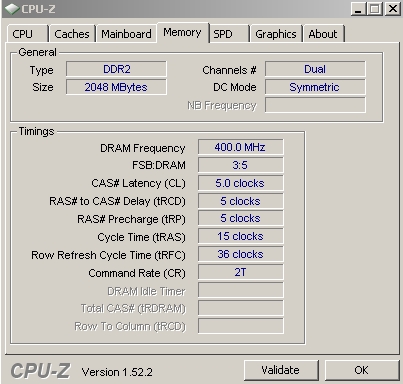Click the DC Mode label
The width and height of the screenshot is (403, 384).
coord(235,87)
